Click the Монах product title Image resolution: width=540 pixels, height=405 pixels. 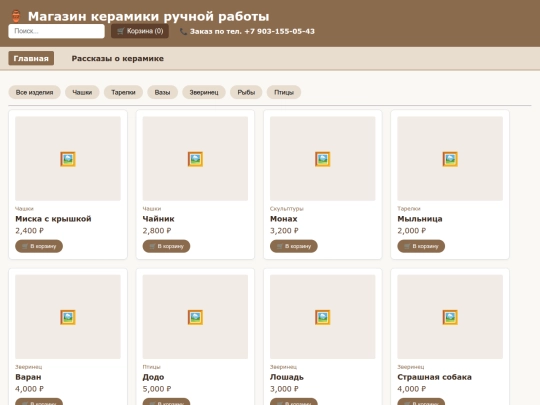(x=284, y=219)
